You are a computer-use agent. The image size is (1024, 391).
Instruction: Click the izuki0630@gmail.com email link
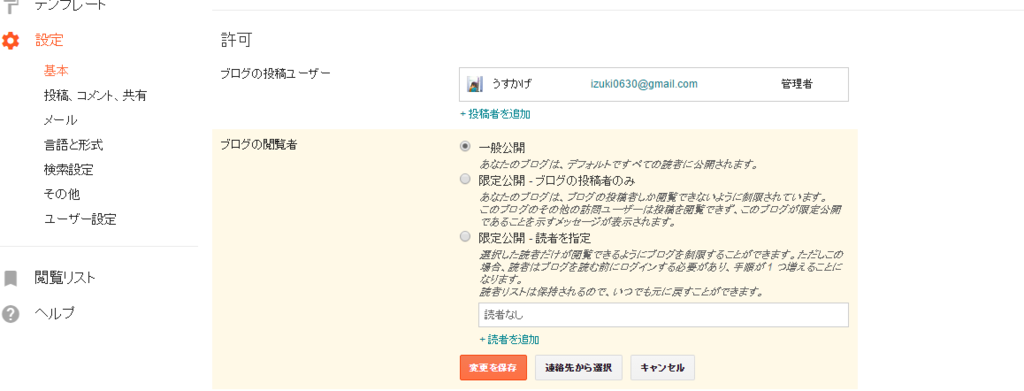coord(644,84)
